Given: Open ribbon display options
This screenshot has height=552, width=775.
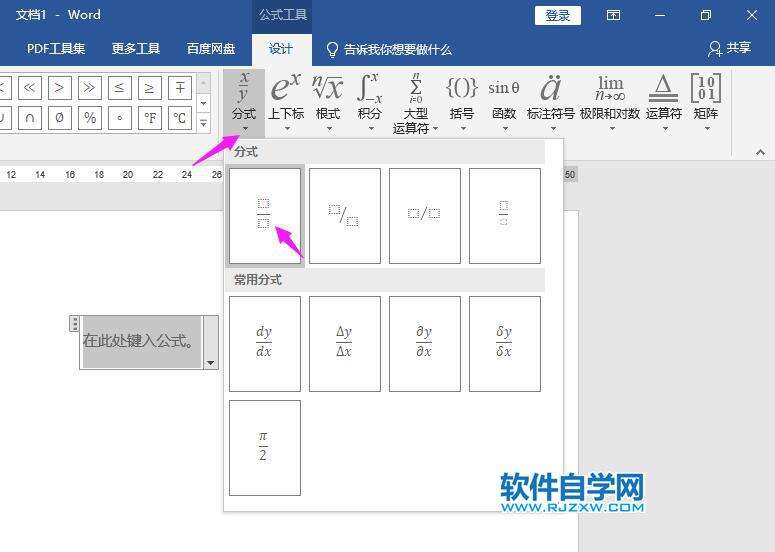Looking at the screenshot, I should (x=613, y=15).
